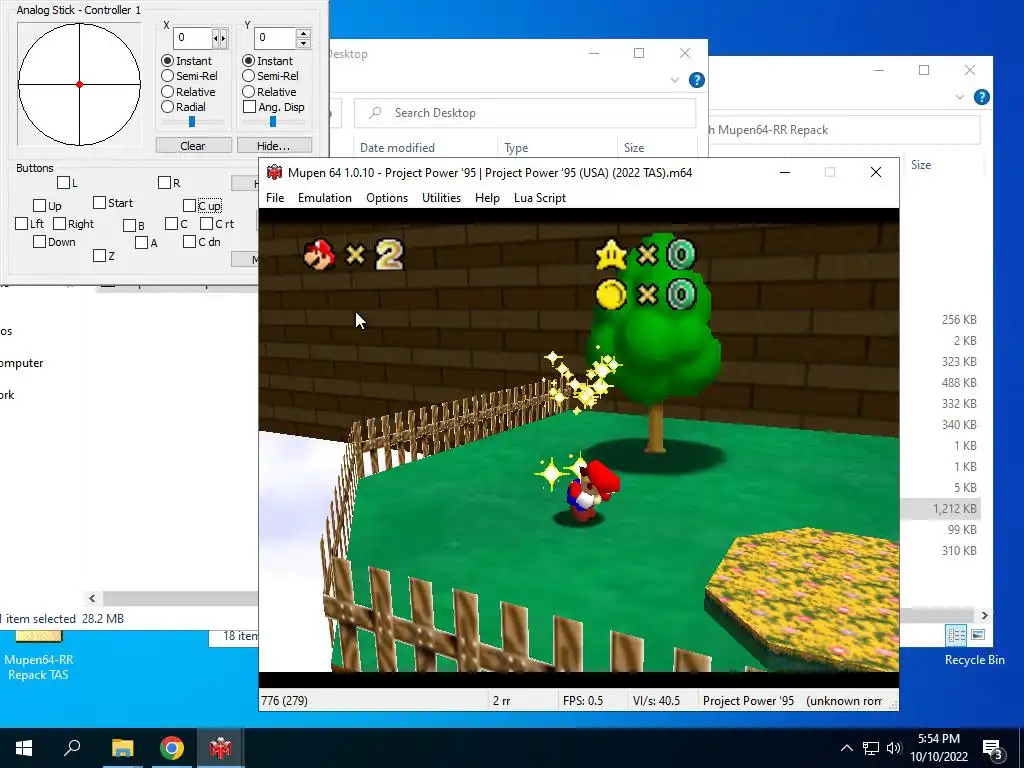Show hidden system tray icons
This screenshot has height=768, width=1024.
pos(846,748)
